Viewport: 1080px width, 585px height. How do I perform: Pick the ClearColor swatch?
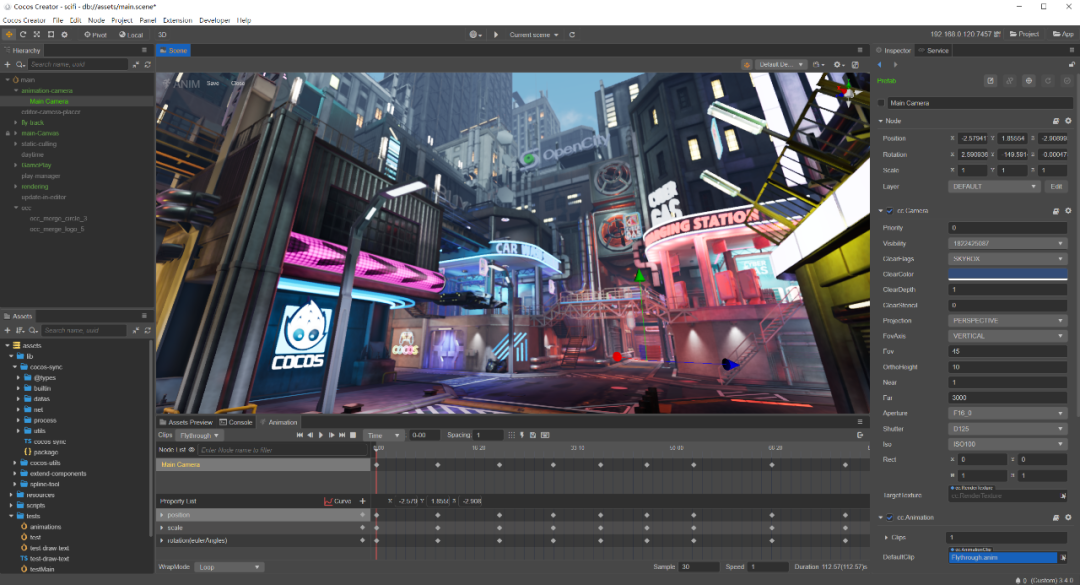tap(1008, 274)
